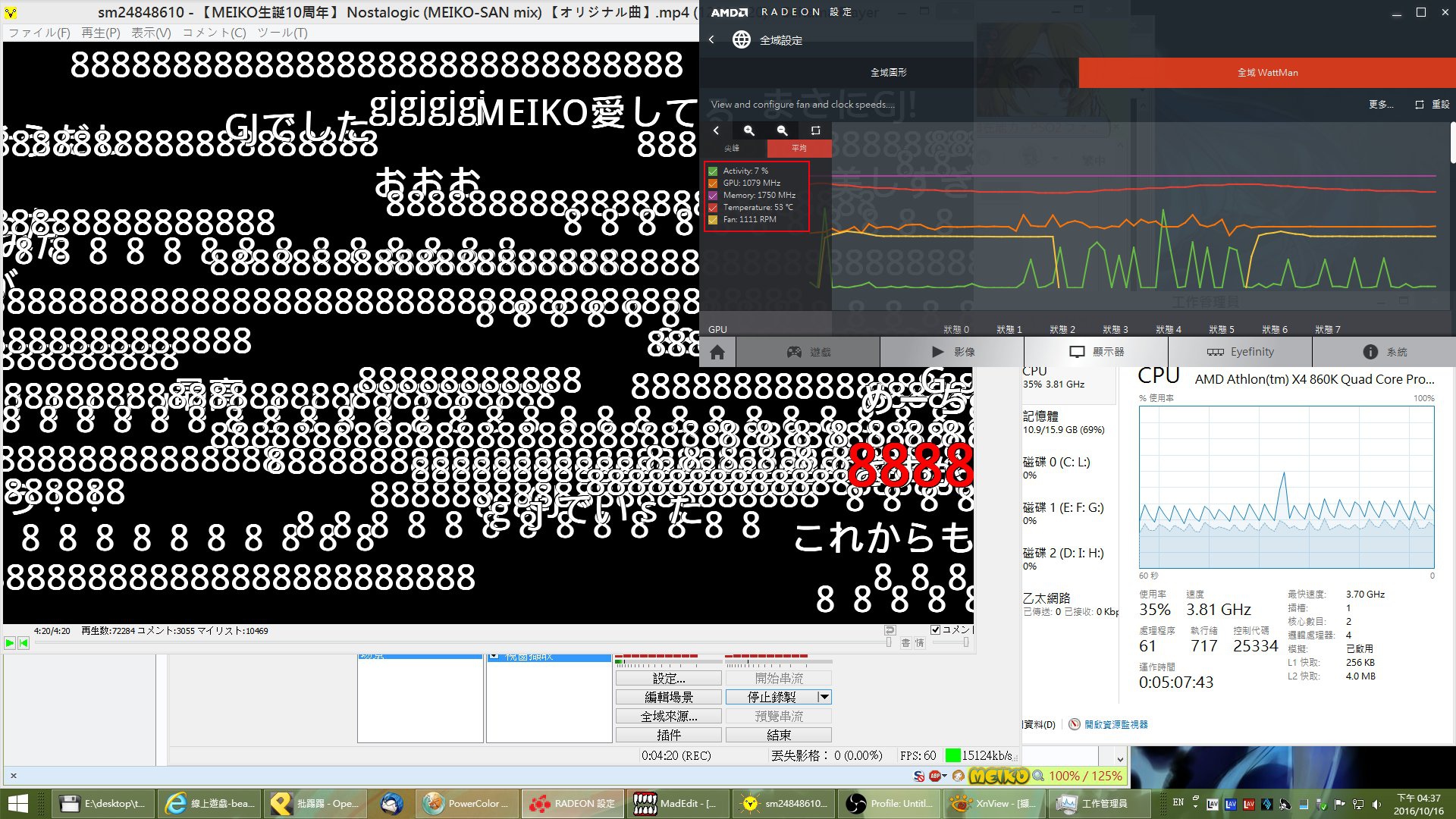Open the 工作管理員 taskbar item

(1099, 804)
